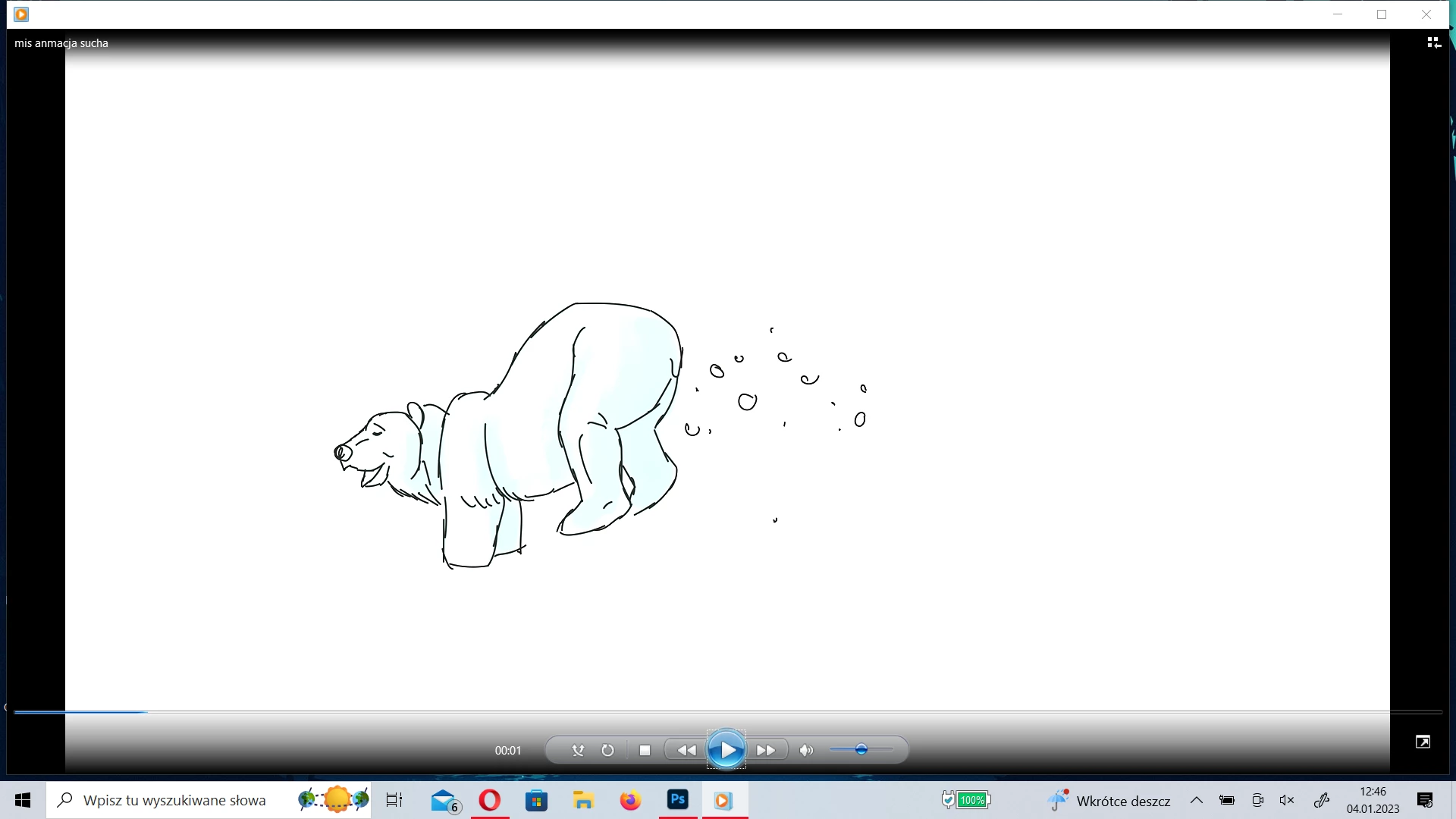Viewport: 1456px width, 819px height.
Task: Click the taskbar search box
Action: [x=174, y=800]
